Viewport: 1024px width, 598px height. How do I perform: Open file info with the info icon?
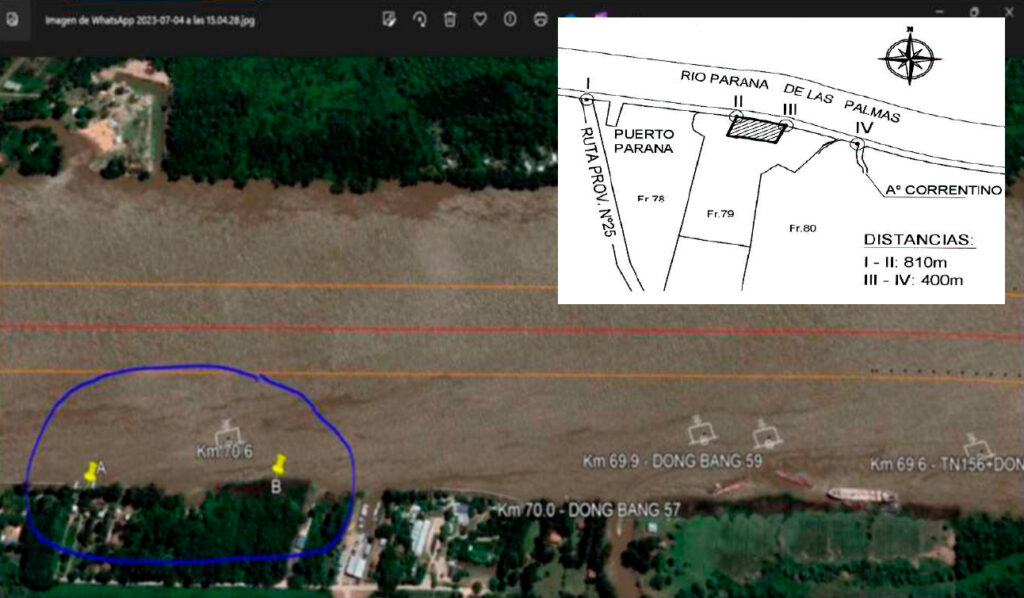click(x=510, y=19)
